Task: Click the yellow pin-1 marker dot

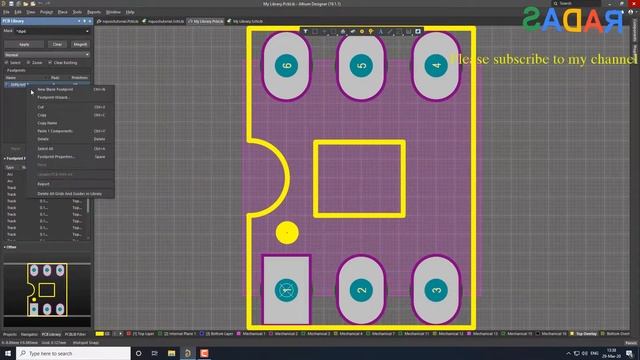Action: coord(287,233)
